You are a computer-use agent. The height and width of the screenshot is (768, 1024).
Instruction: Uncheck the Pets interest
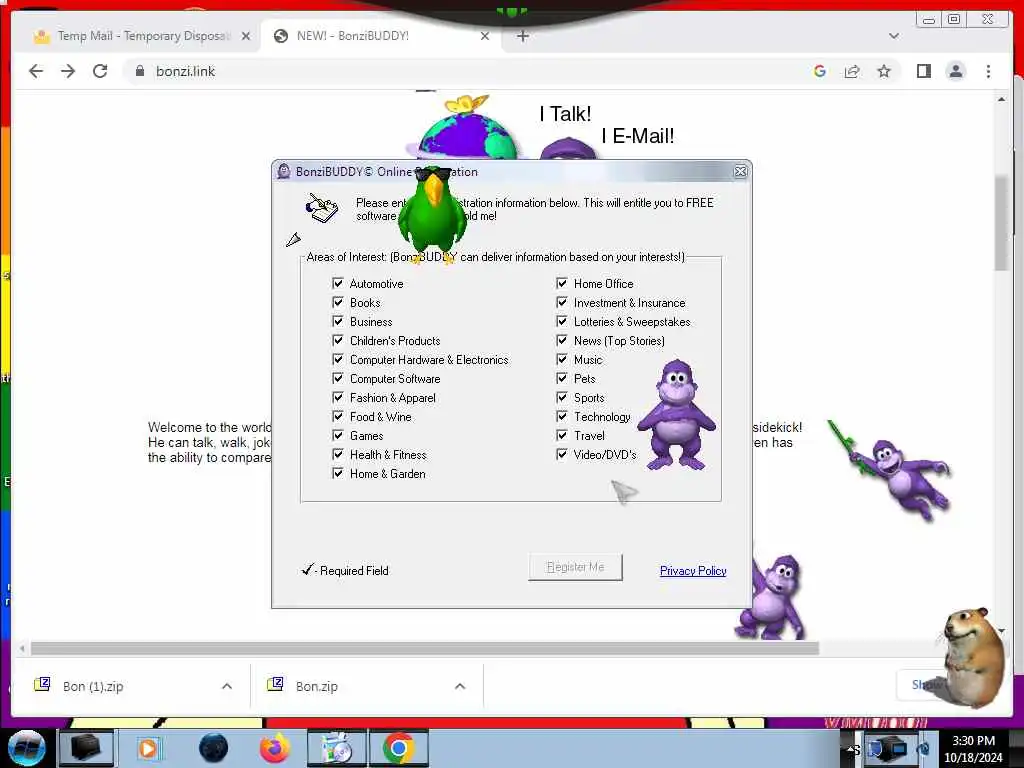[562, 377]
